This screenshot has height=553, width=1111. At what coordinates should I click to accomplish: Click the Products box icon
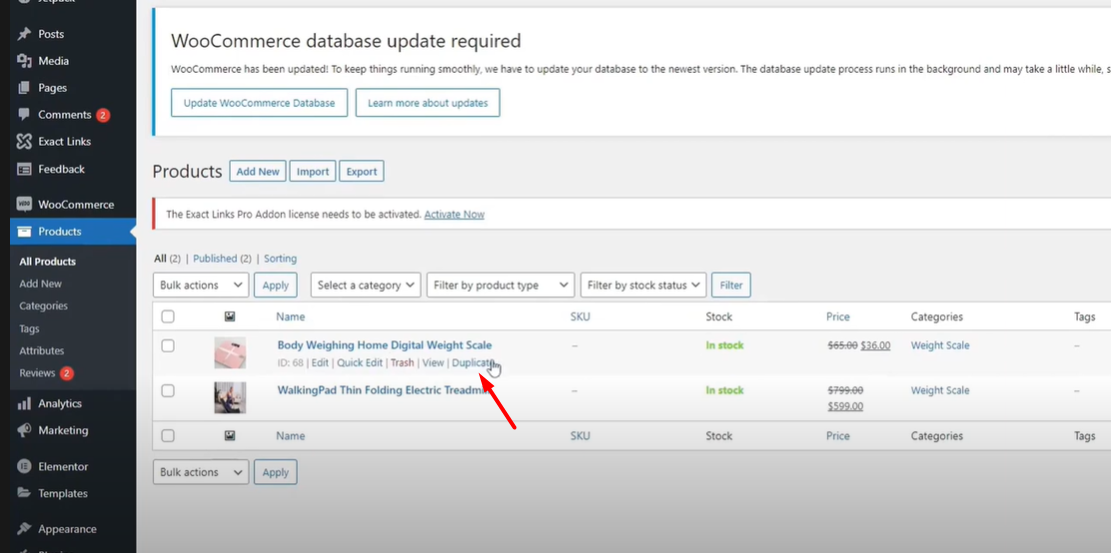click(24, 232)
